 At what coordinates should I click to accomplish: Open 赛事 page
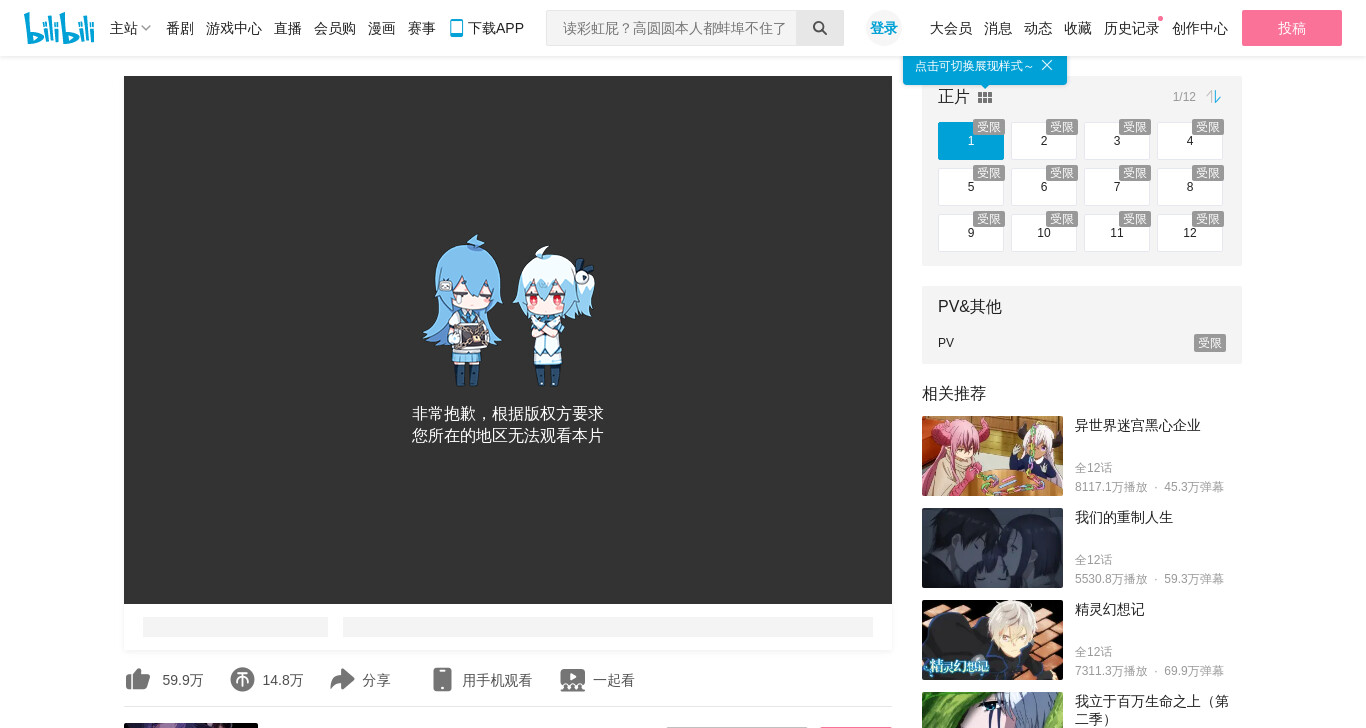pyautogui.click(x=422, y=28)
